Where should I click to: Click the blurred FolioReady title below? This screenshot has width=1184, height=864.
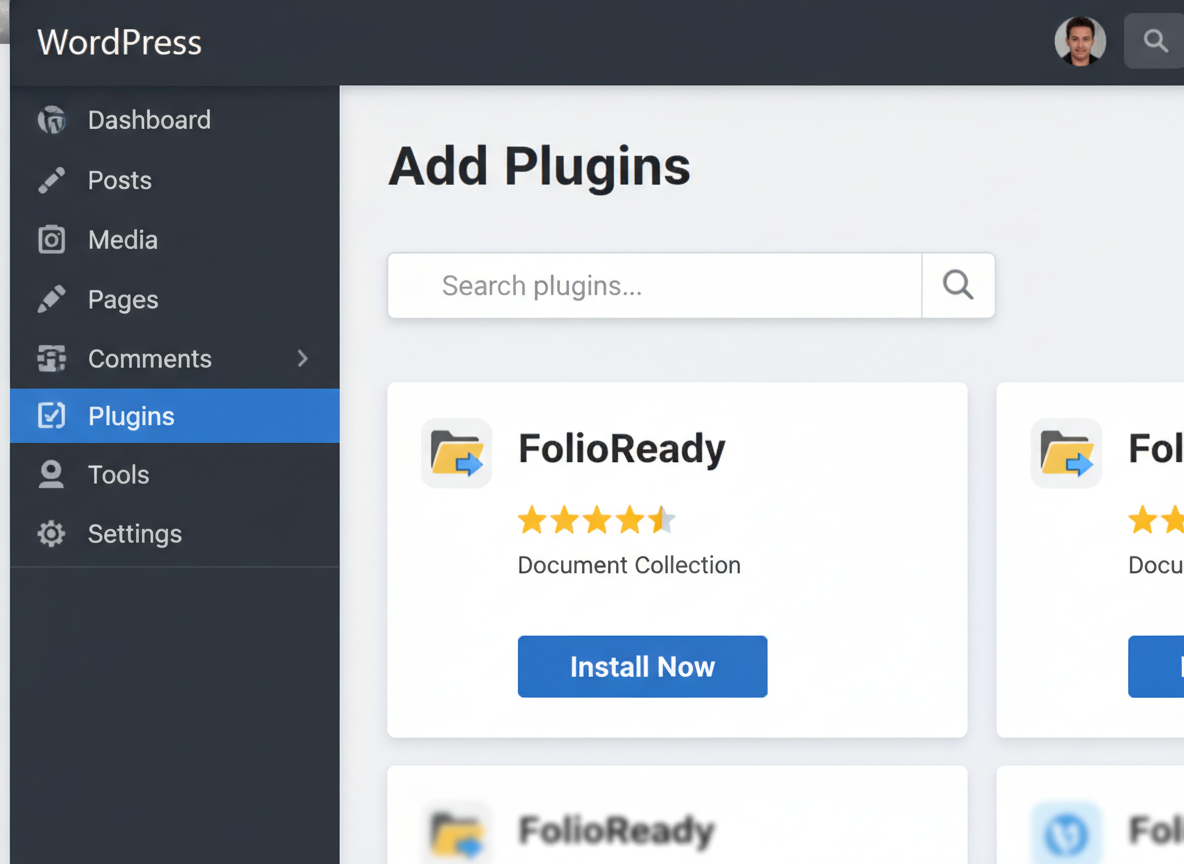[x=616, y=831]
